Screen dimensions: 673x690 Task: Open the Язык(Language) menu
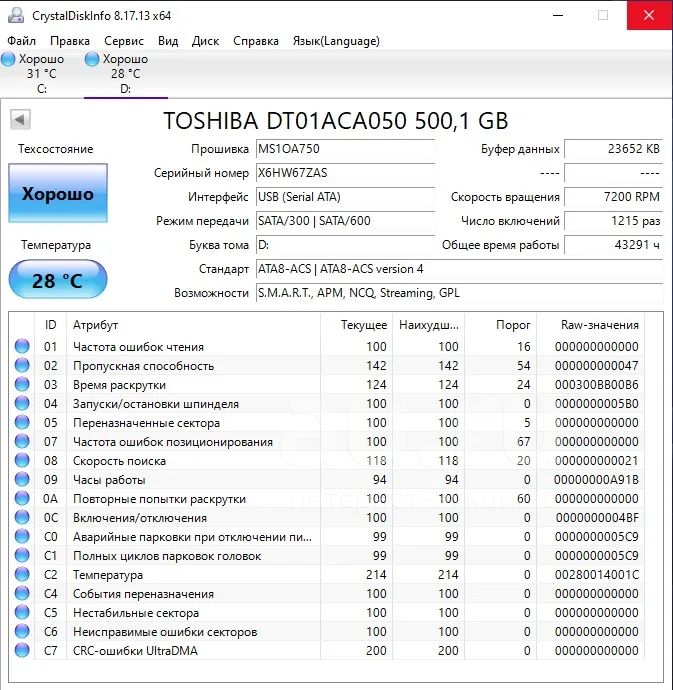(x=336, y=41)
